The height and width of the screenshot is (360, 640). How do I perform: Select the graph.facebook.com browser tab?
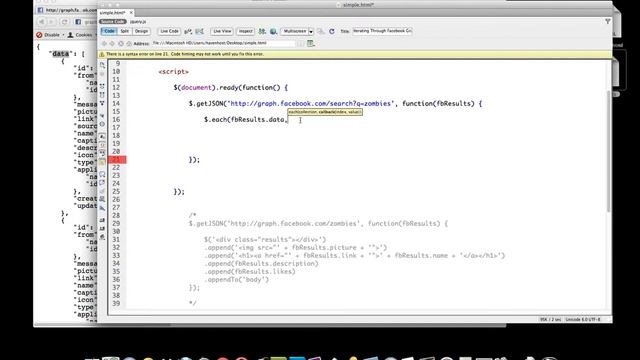pyautogui.click(x=67, y=10)
